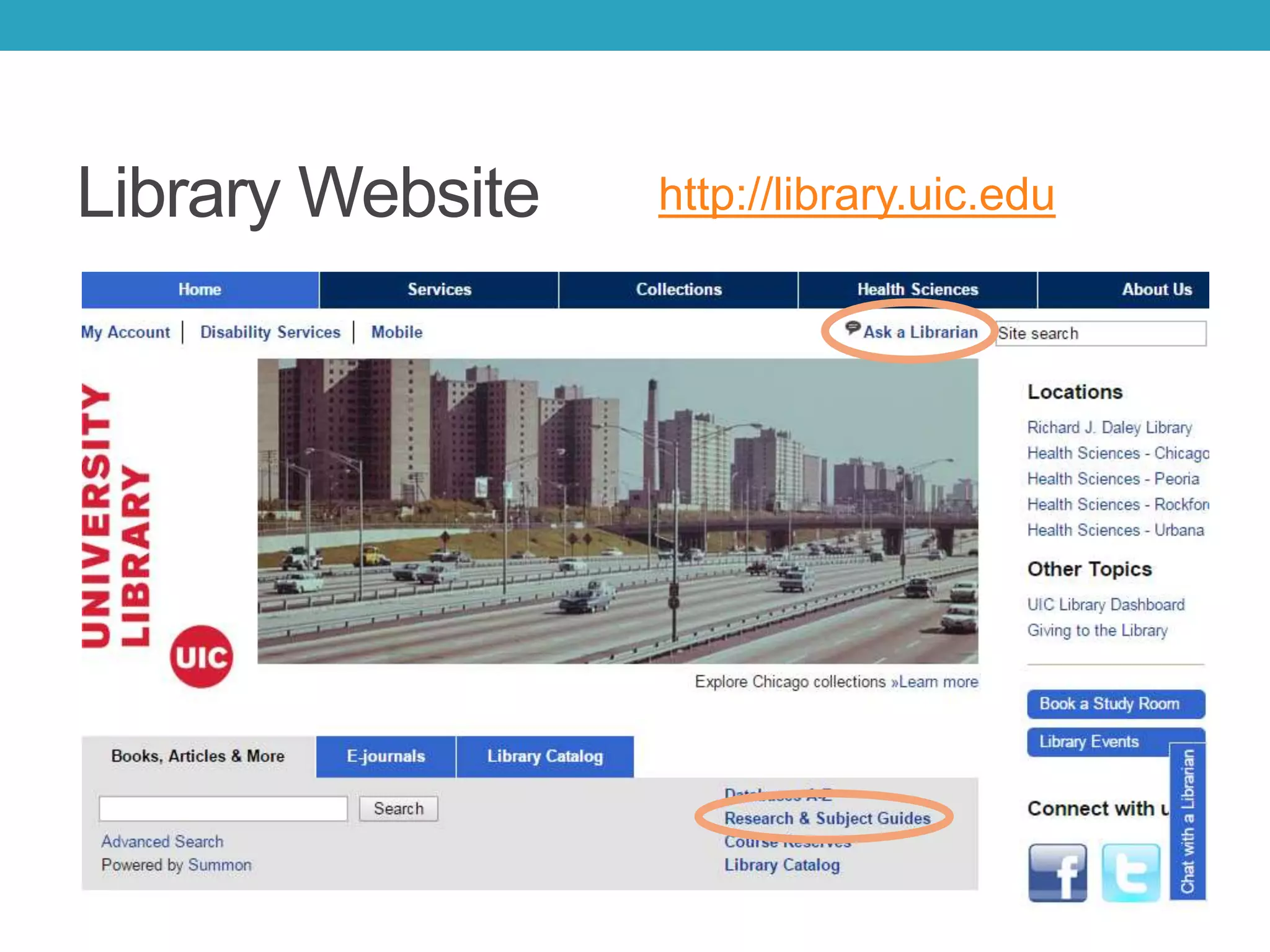Open the My Account link
This screenshot has width=1270, height=952.
point(125,332)
